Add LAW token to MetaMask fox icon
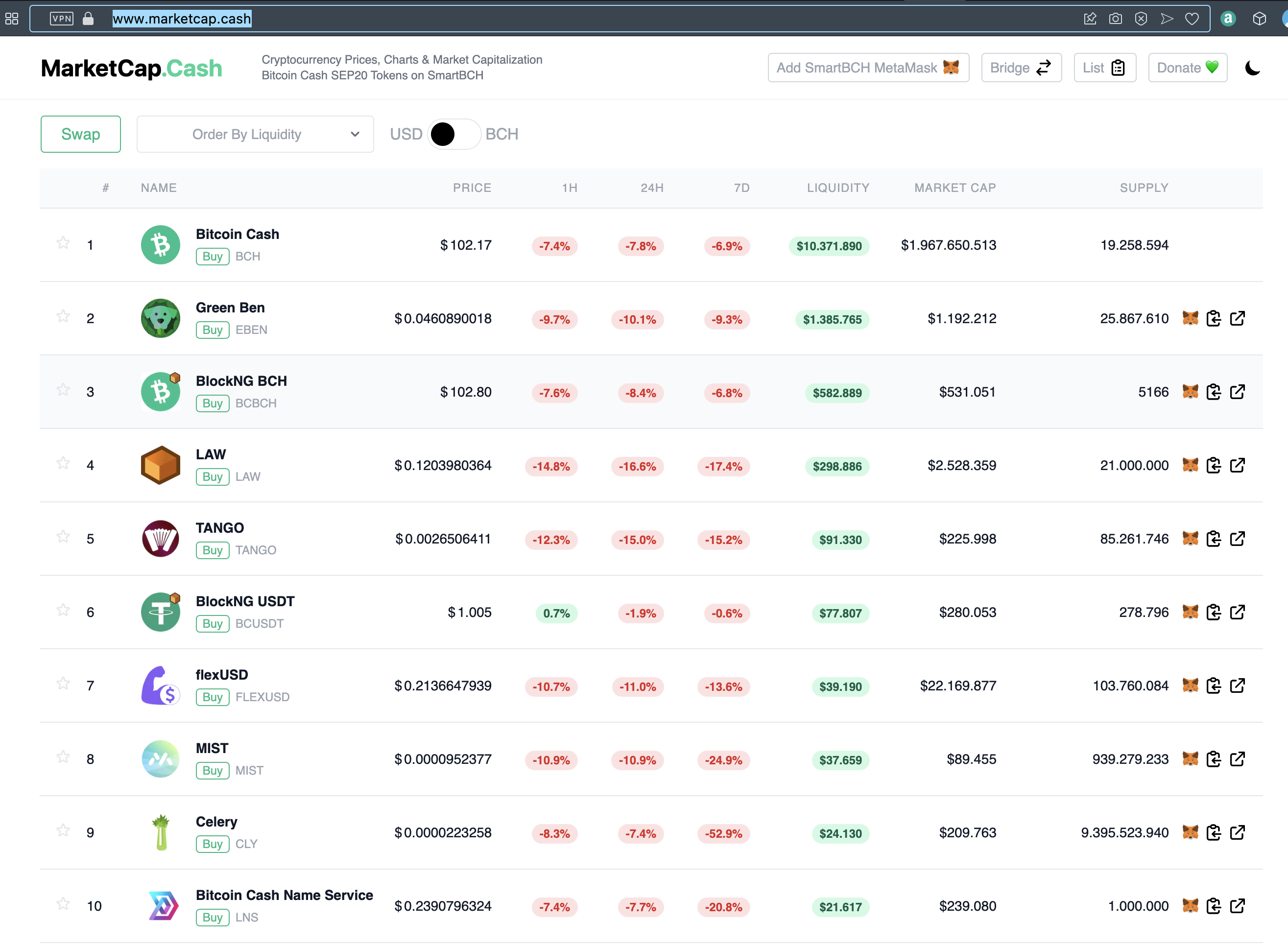1288x945 pixels. [1190, 466]
